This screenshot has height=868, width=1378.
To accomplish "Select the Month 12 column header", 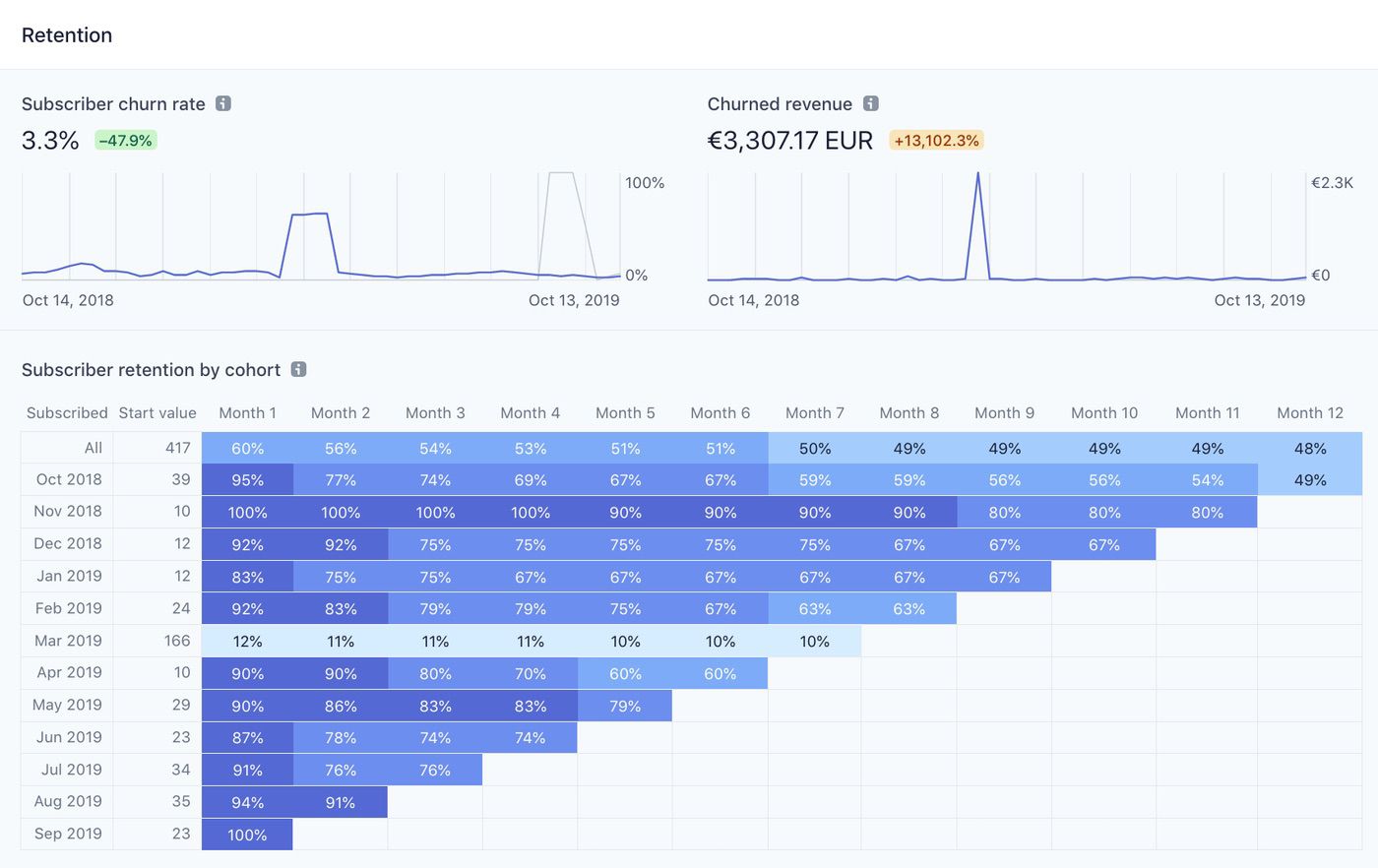I will 1309,413.
